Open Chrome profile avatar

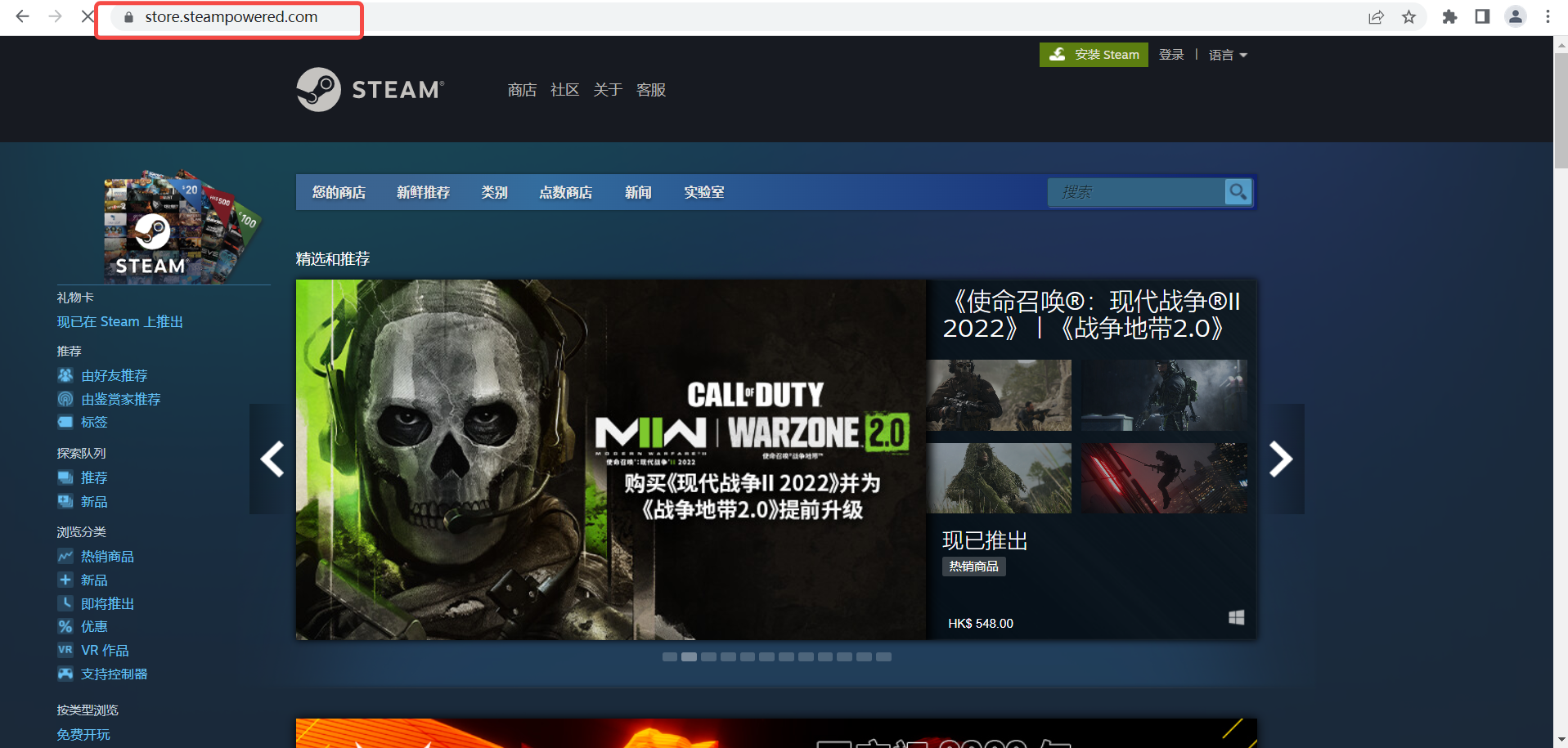(1515, 17)
